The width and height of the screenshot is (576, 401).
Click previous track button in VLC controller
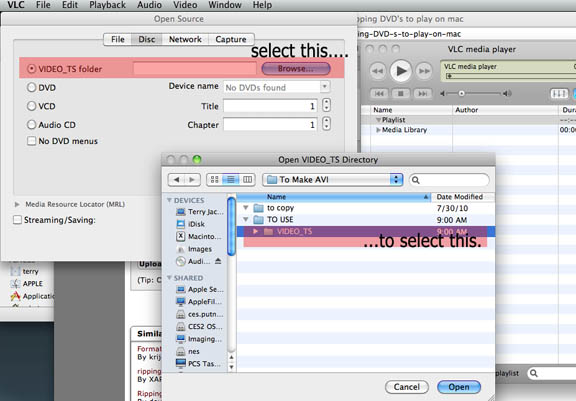coord(379,94)
